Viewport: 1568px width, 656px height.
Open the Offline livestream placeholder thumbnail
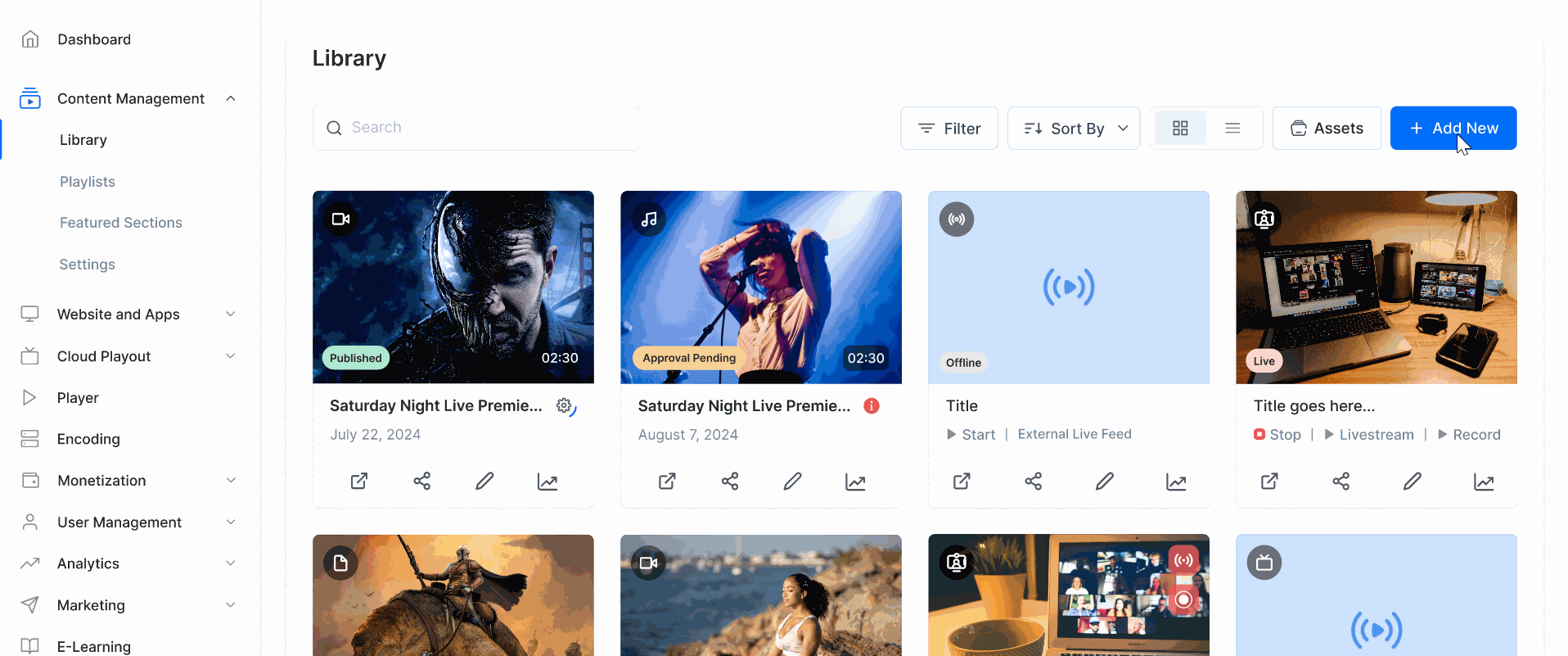tap(1069, 287)
